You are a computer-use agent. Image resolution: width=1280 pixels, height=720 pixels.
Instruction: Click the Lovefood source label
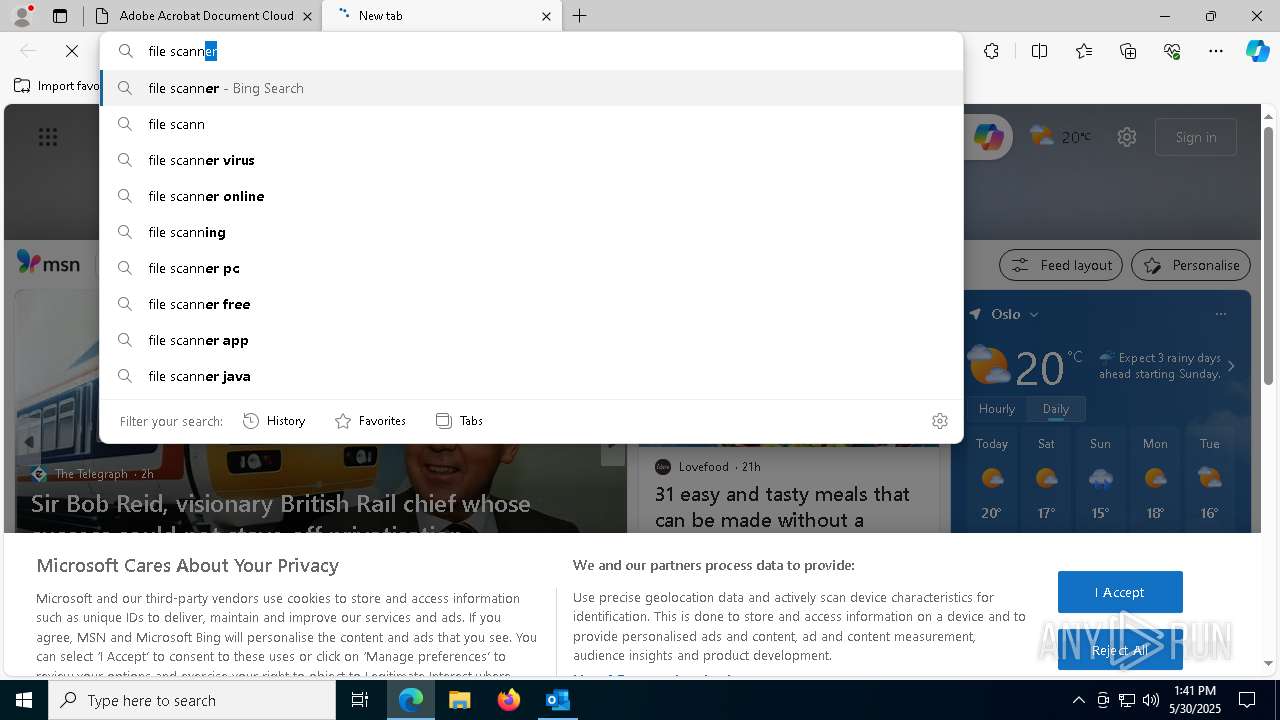[705, 467]
